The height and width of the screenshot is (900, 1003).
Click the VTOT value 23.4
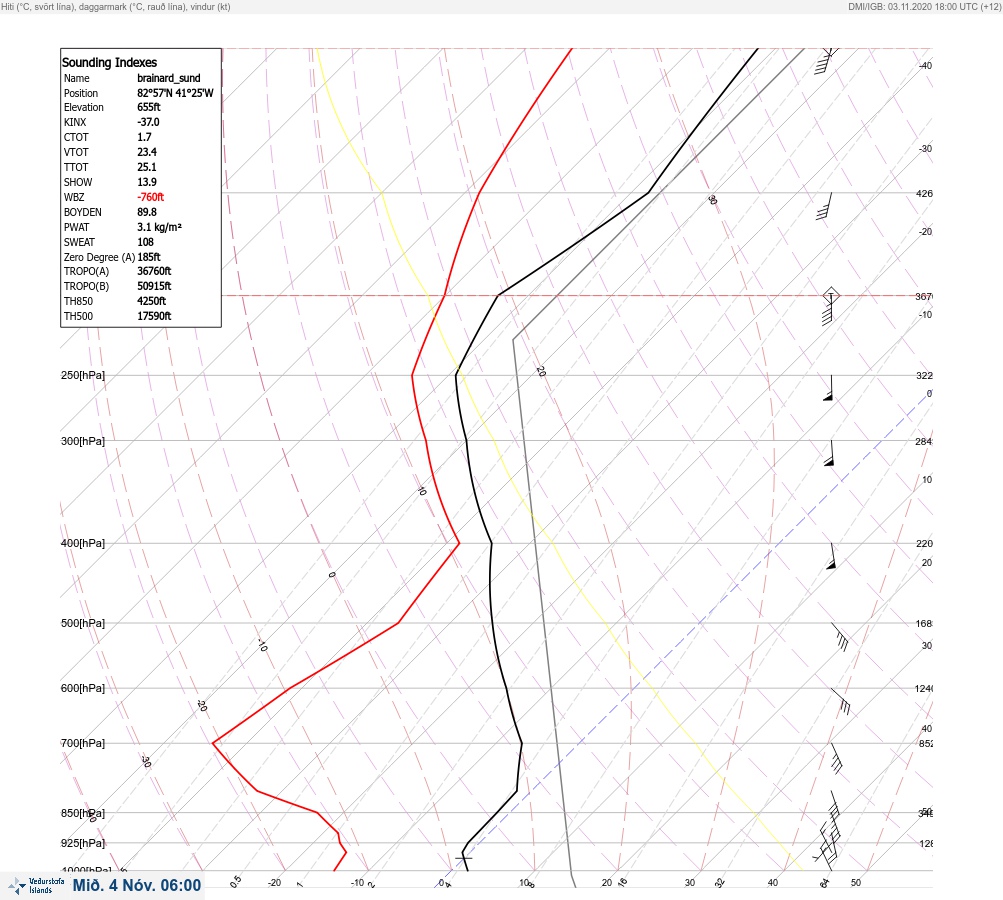(147, 152)
